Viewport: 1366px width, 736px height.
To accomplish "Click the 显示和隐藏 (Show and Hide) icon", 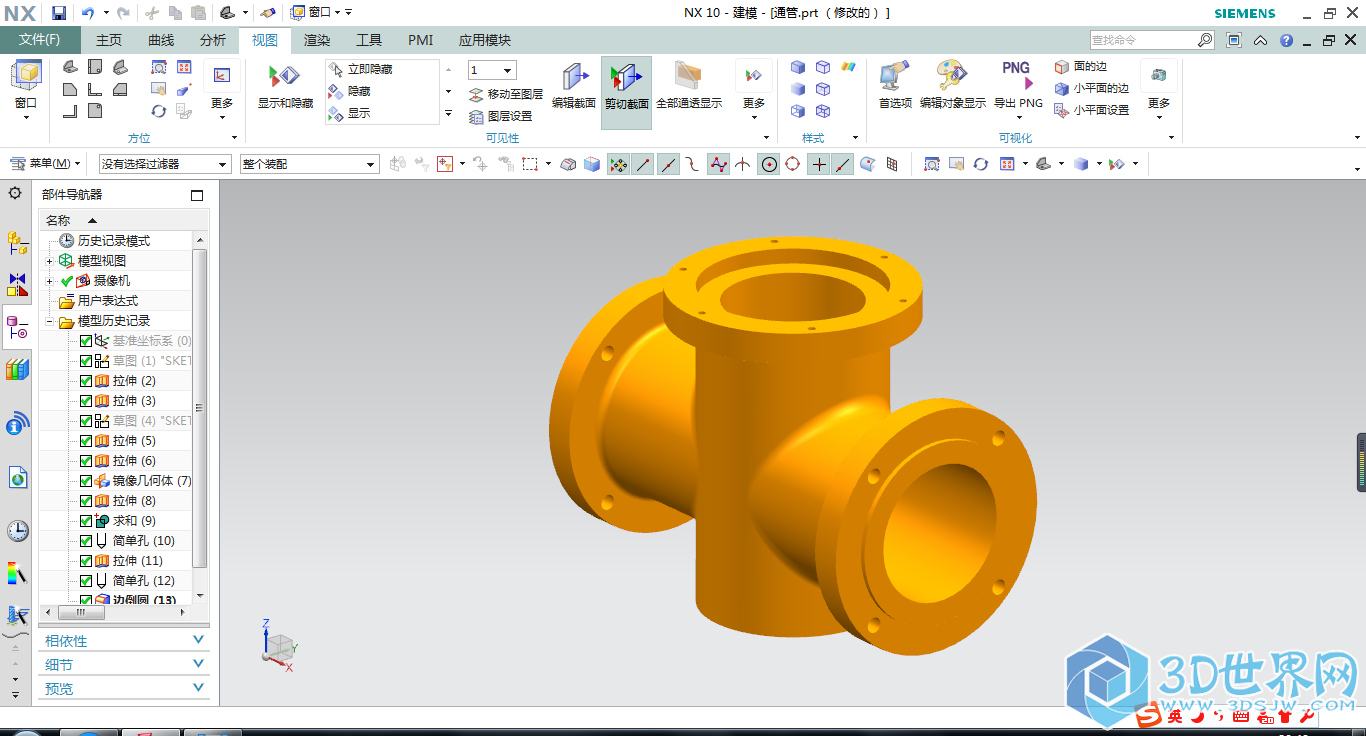I will 285,77.
